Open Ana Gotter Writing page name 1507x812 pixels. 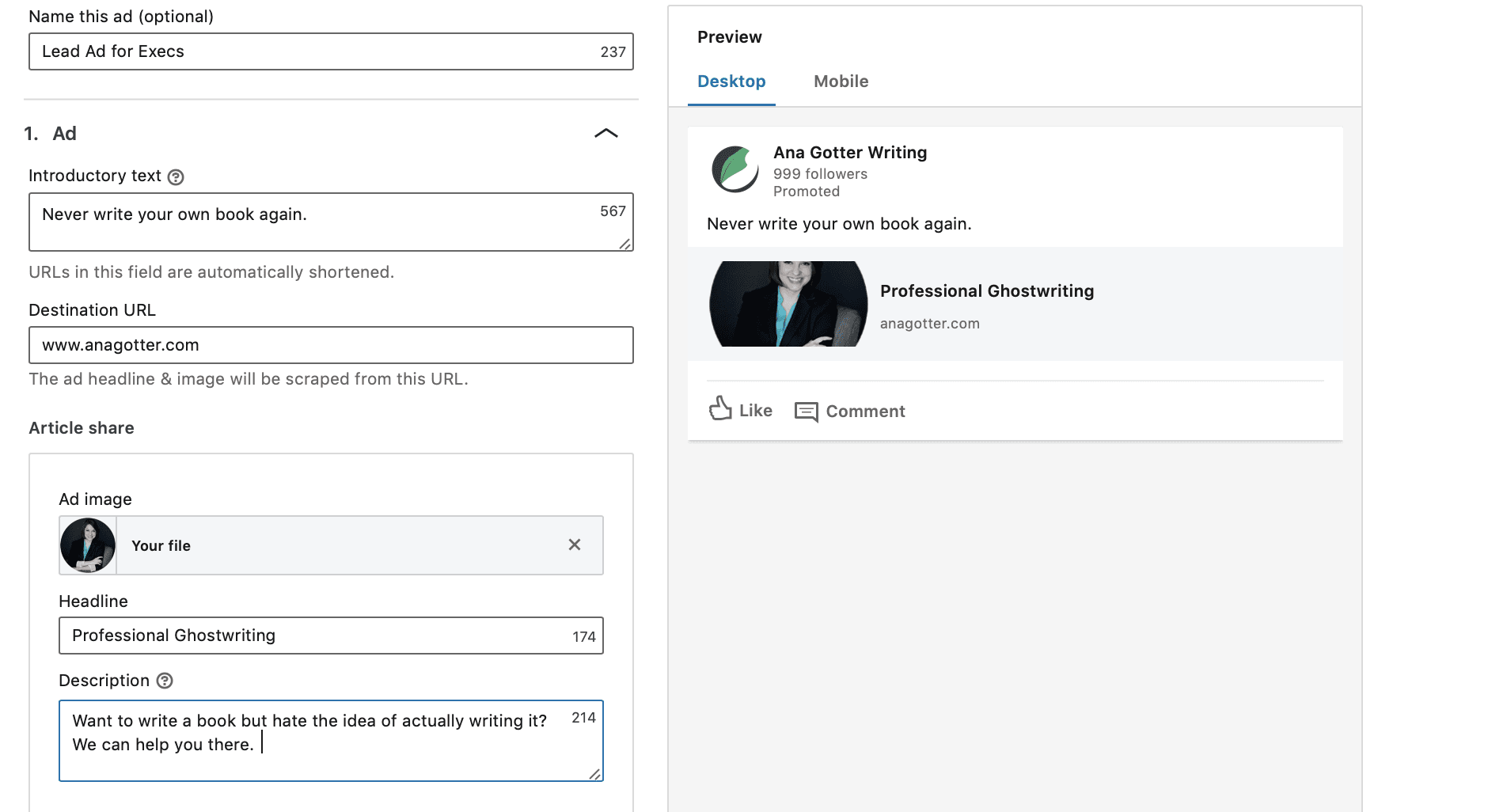click(850, 153)
